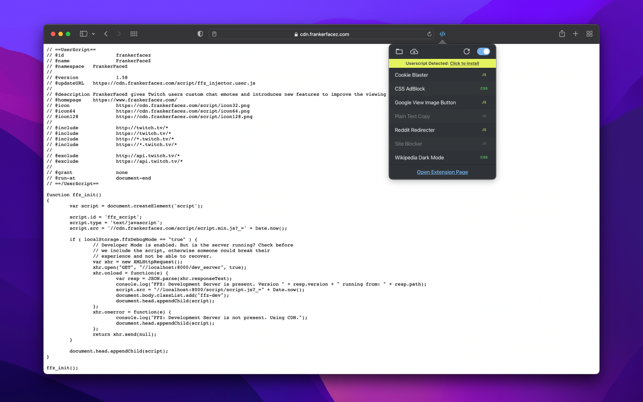
Task: Open a new tab with plus button
Action: coord(575,34)
